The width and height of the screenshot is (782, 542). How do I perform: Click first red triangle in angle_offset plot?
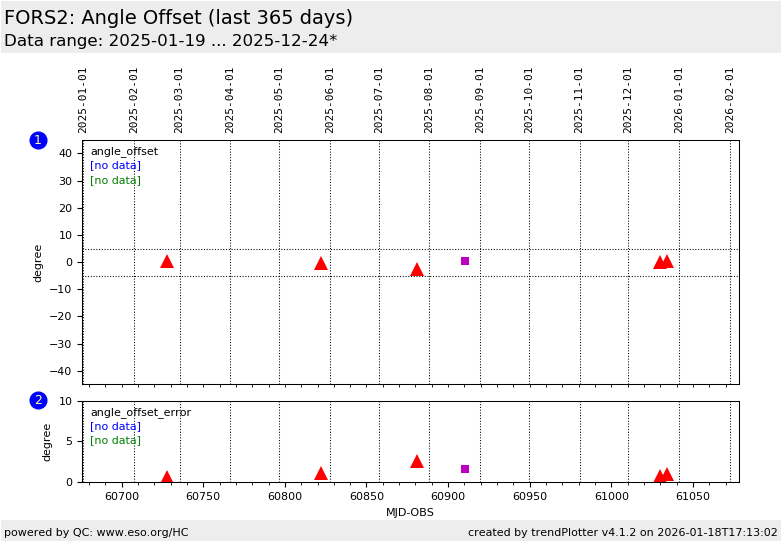[x=167, y=261]
